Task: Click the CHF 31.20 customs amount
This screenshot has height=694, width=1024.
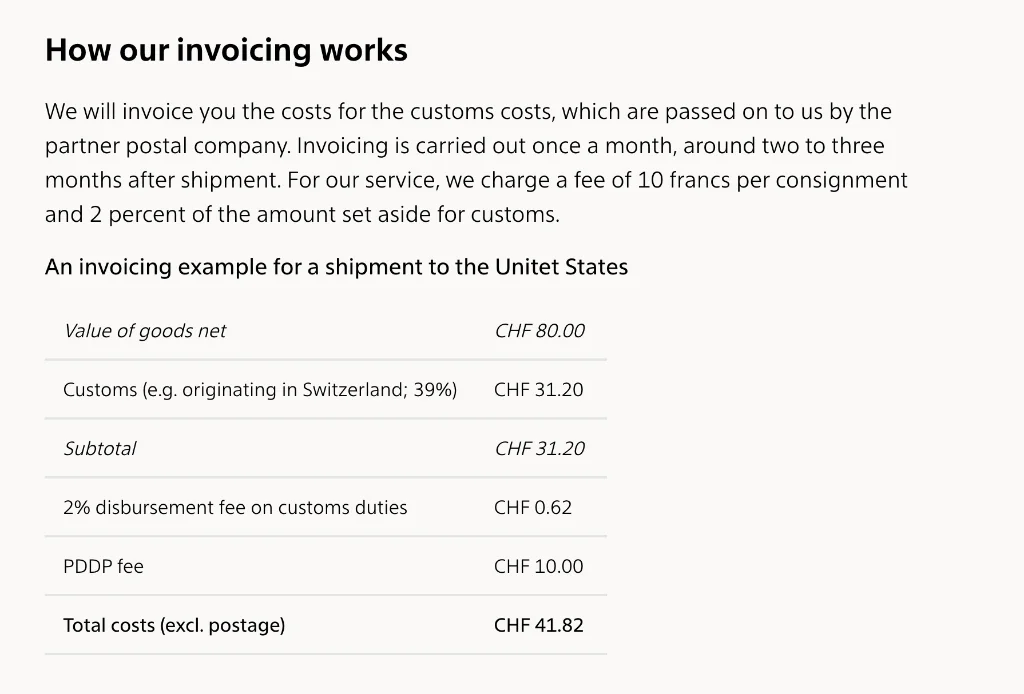Action: coord(538,390)
